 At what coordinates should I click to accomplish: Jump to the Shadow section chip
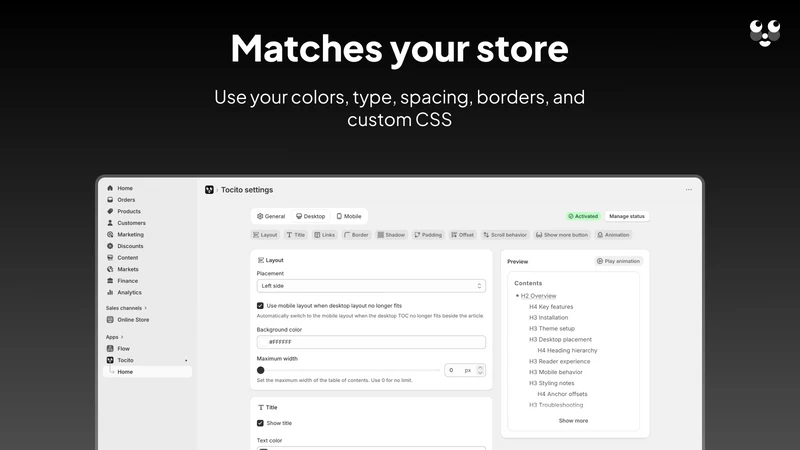[x=391, y=235]
